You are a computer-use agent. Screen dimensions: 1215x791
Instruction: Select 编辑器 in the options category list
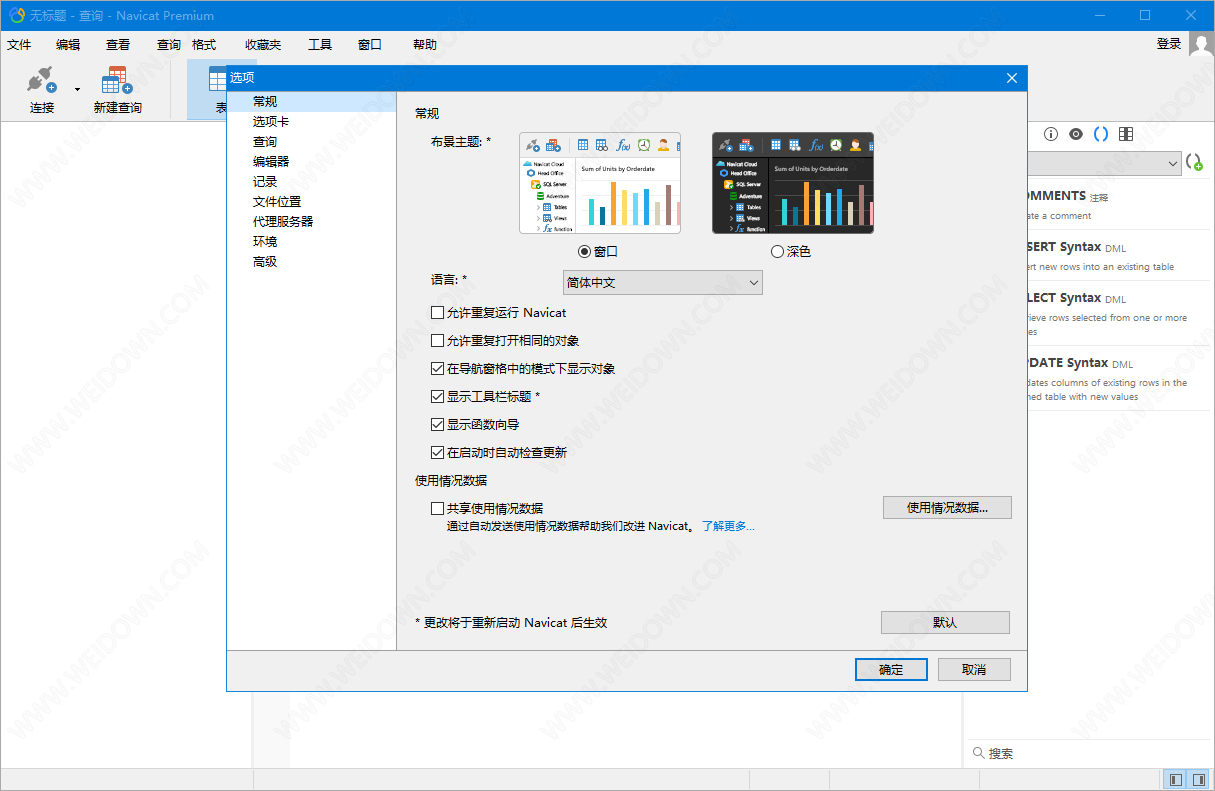(x=271, y=162)
